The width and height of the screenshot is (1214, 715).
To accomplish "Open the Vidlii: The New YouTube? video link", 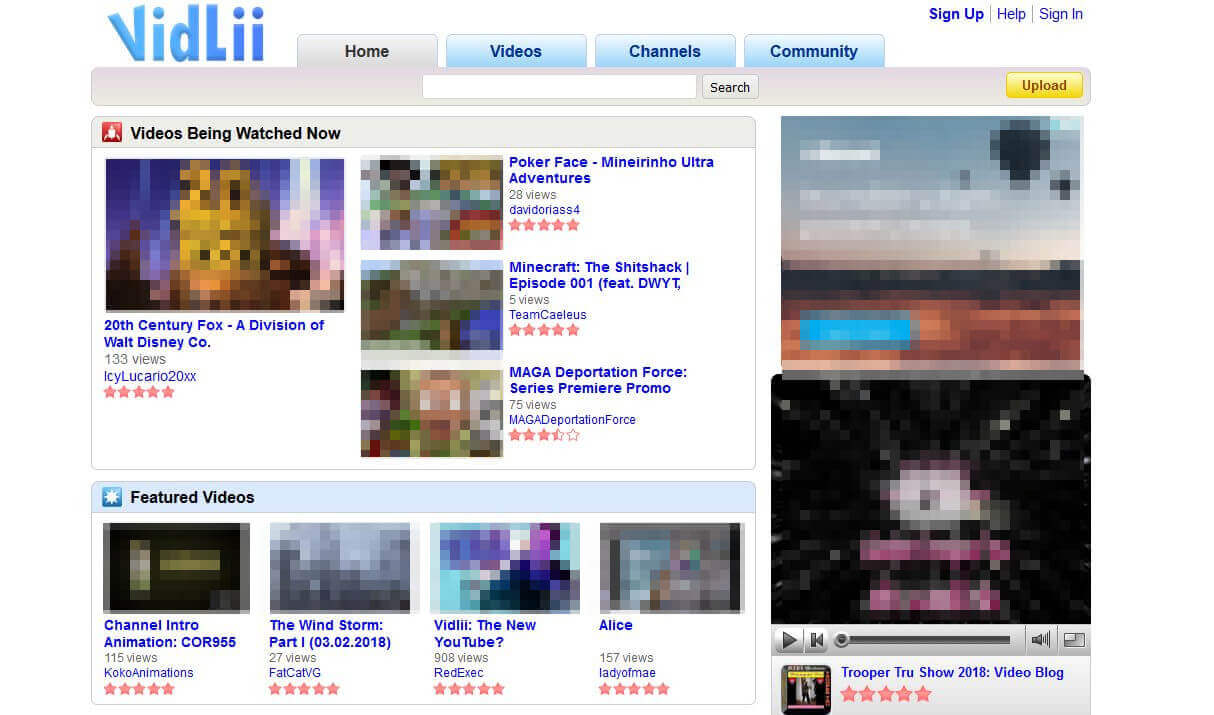I will pos(484,633).
